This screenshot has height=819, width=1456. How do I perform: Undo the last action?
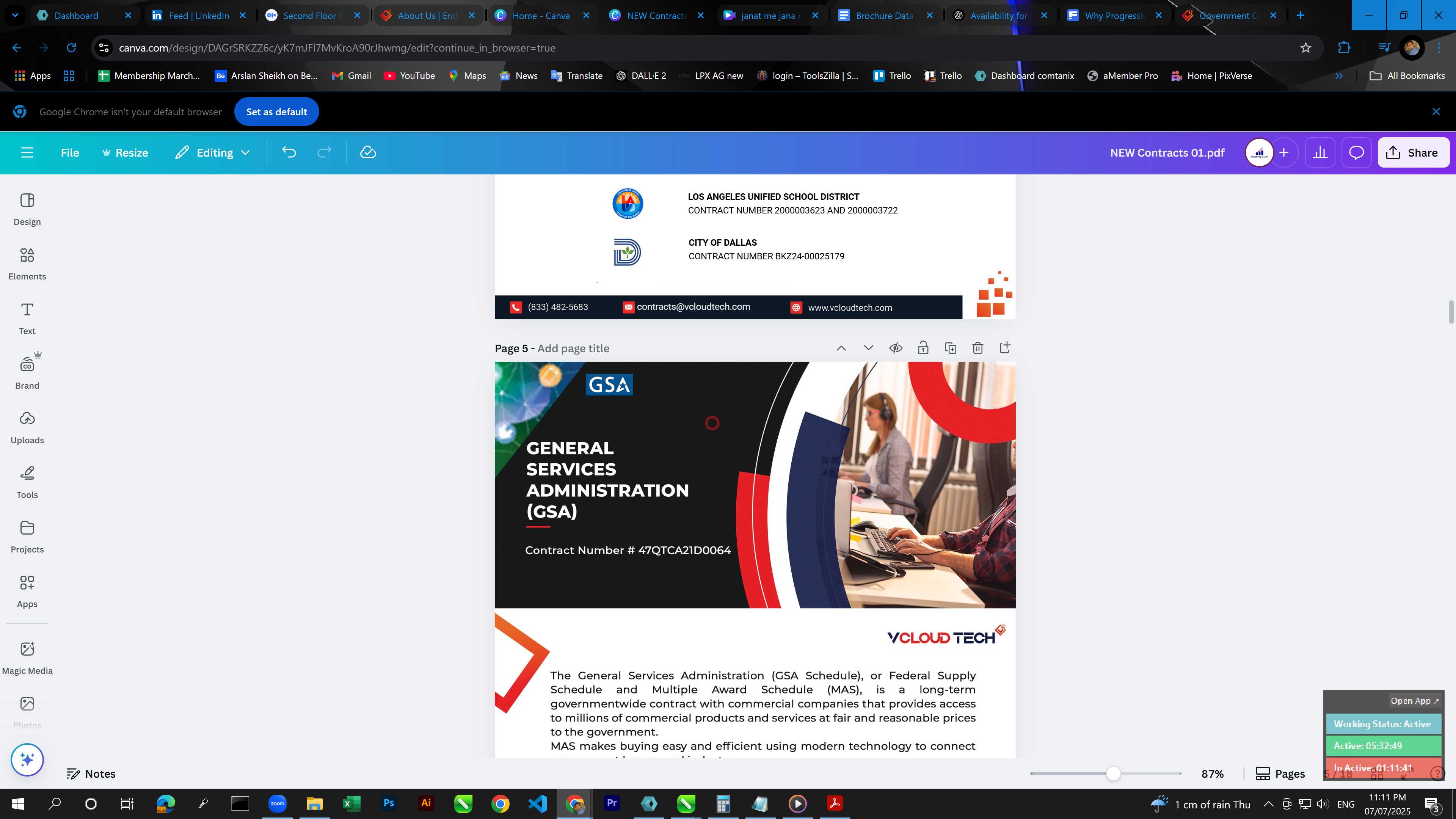click(289, 152)
